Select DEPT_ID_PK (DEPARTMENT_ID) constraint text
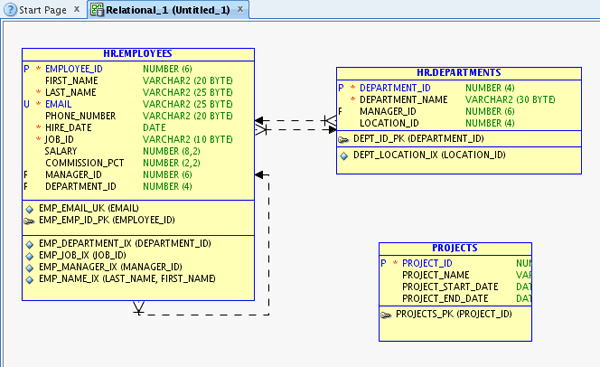Screen dimensions: 600x367 [x=419, y=139]
